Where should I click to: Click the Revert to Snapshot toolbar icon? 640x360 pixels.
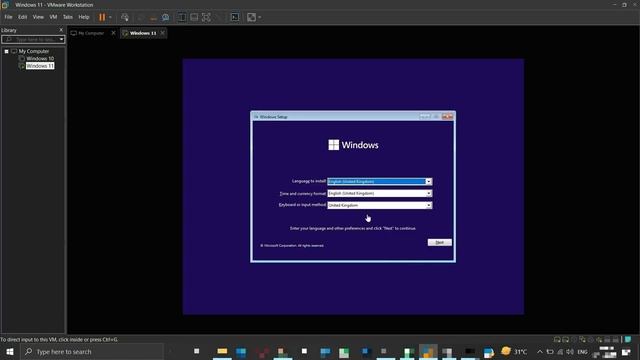[153, 17]
